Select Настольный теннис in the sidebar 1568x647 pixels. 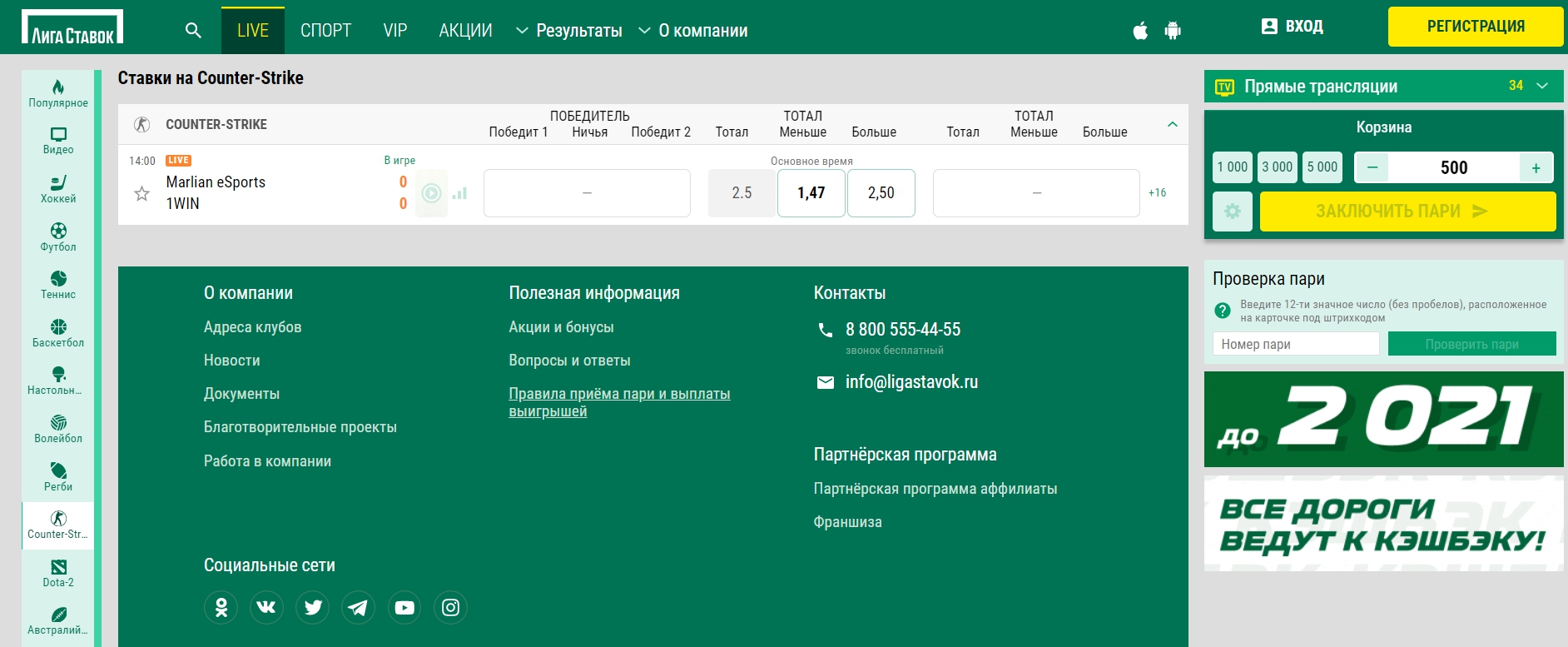58,381
